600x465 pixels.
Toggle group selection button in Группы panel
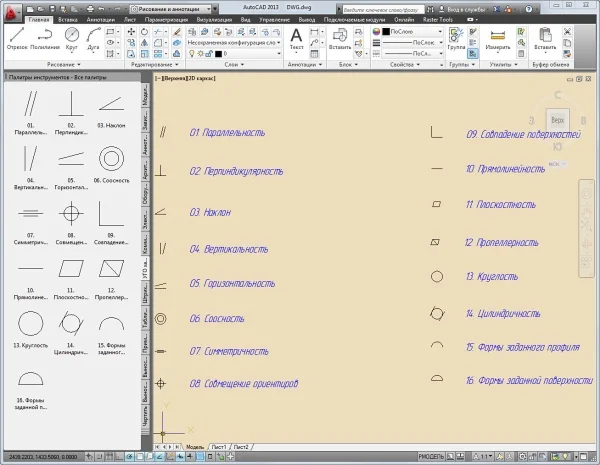[x=473, y=54]
